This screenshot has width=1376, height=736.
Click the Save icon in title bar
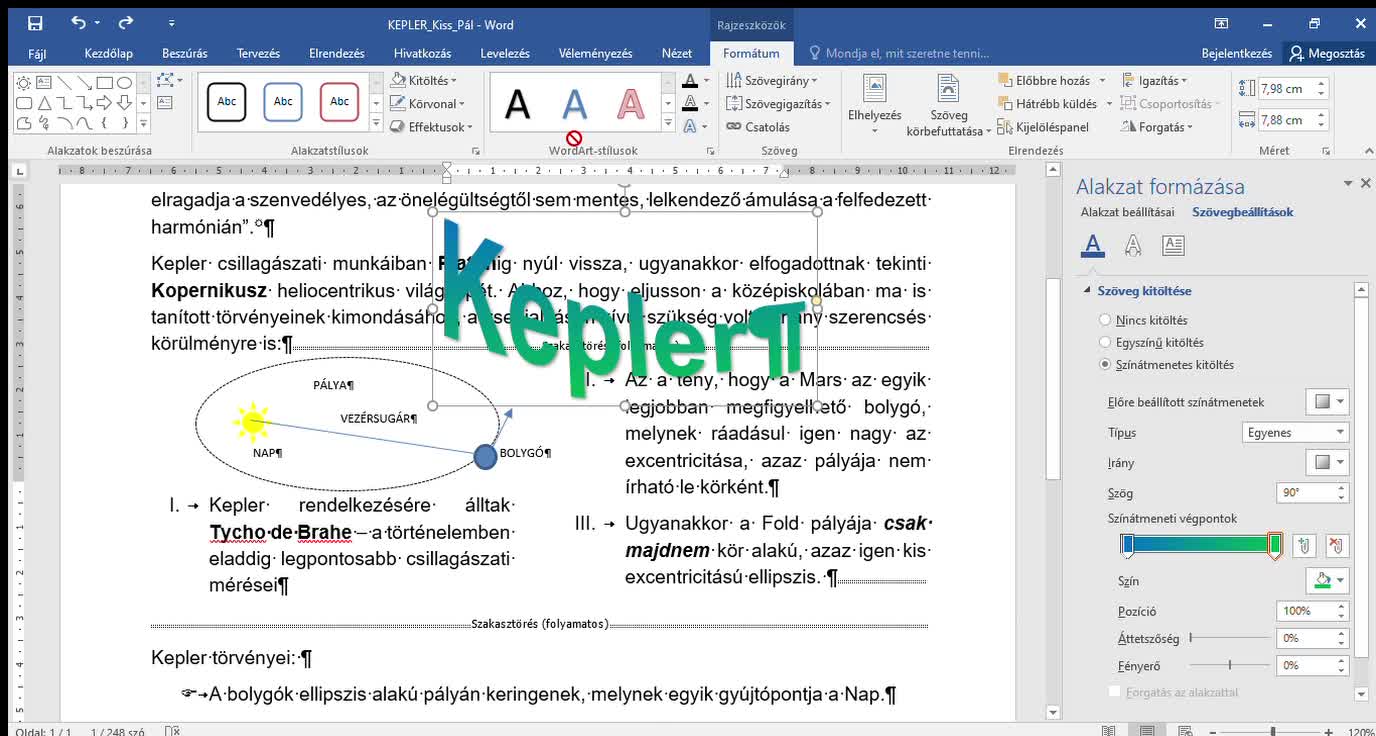pyautogui.click(x=35, y=23)
